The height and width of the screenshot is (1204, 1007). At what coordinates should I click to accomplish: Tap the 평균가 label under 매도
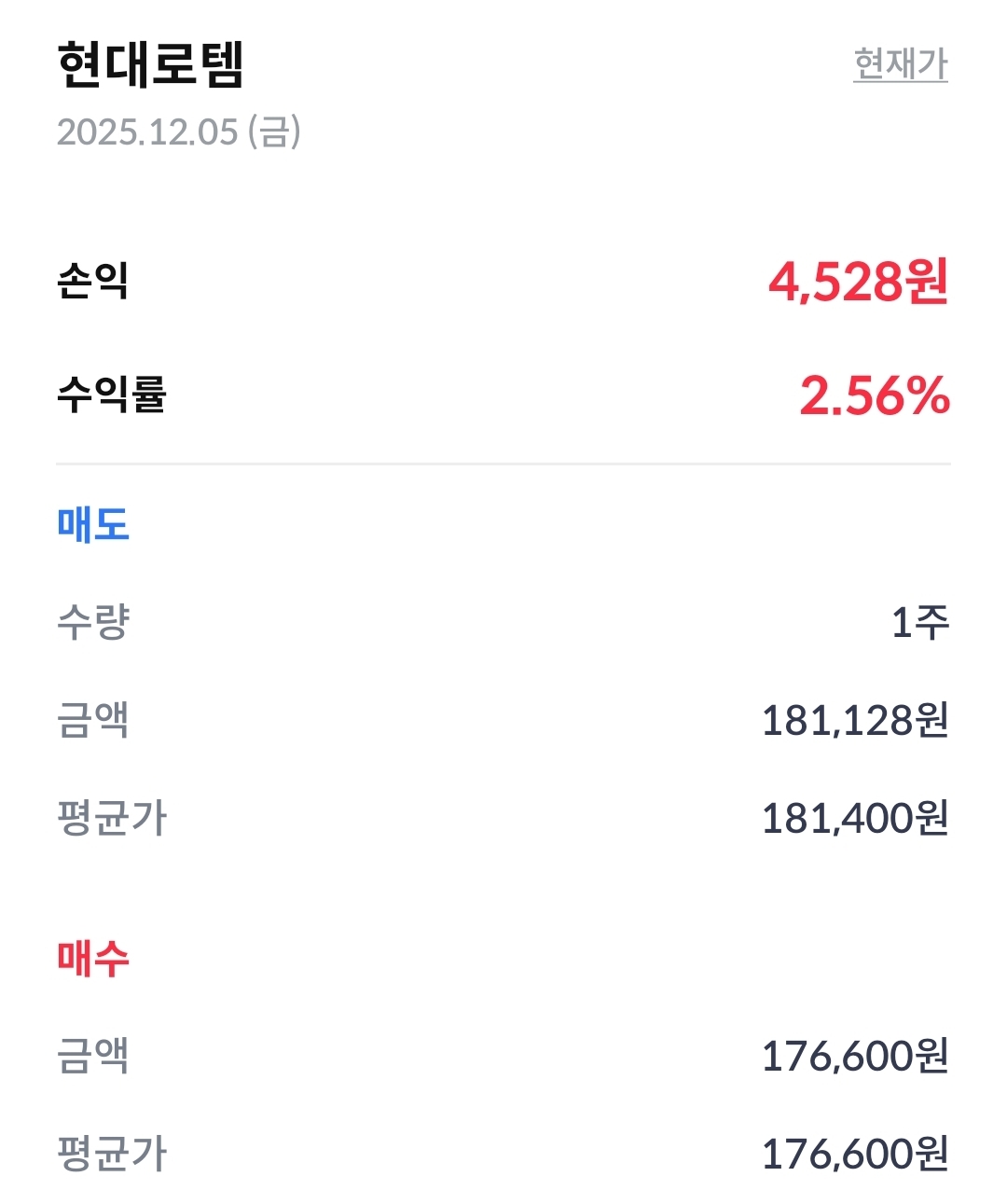111,818
